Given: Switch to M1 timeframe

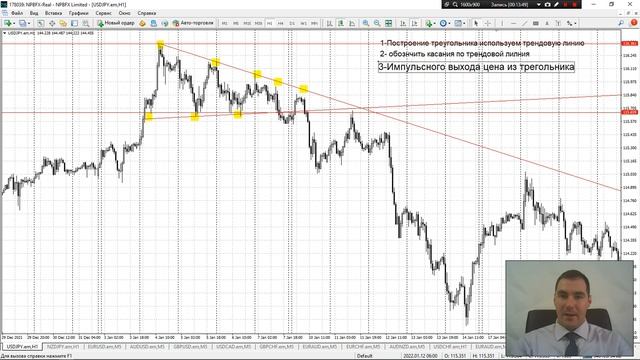Looking at the screenshot, I should [224, 24].
